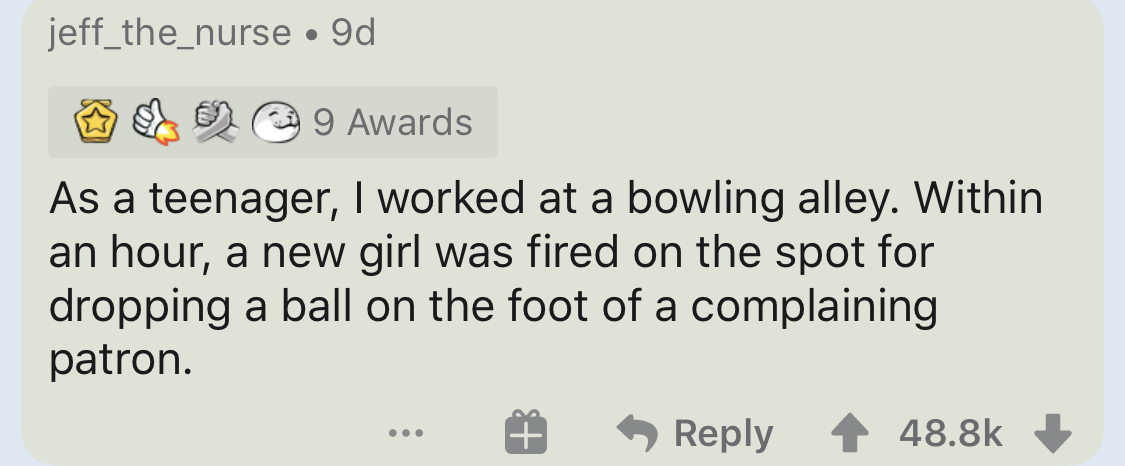Screen dimensions: 1125x466
Task: Open jeff_the_nurse's user profile
Action: tap(168, 34)
